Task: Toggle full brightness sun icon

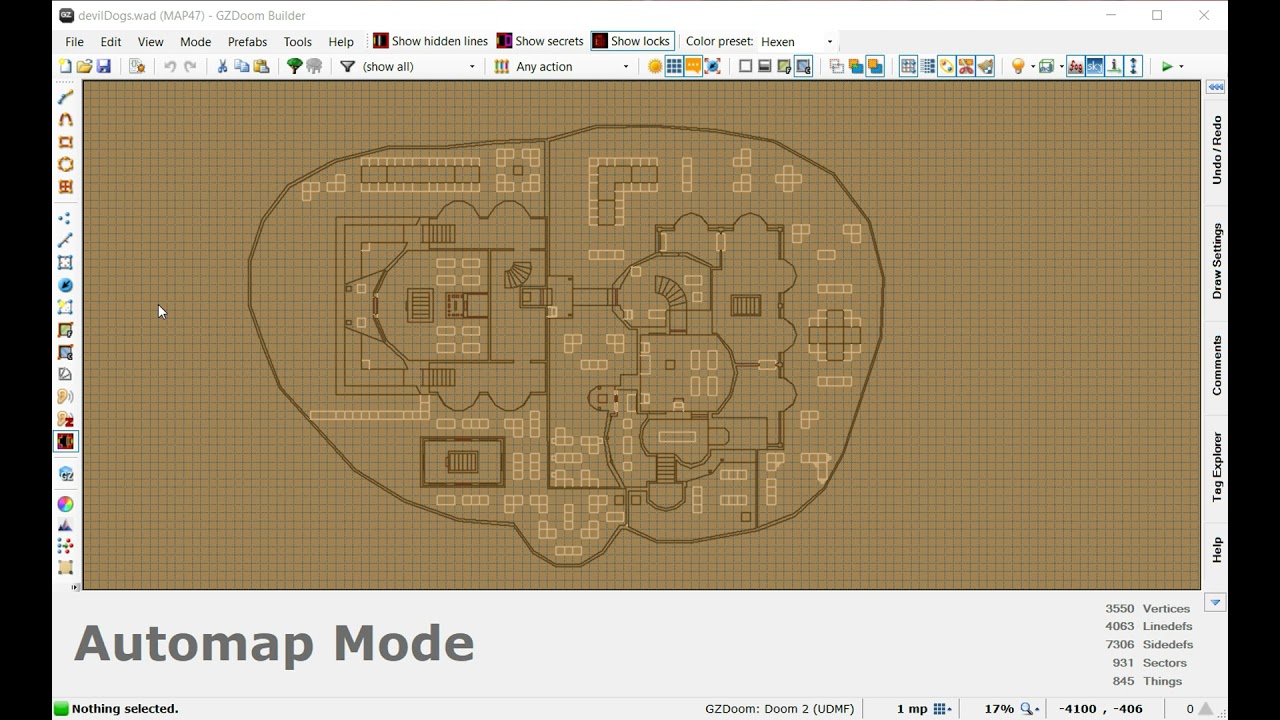Action: click(655, 66)
